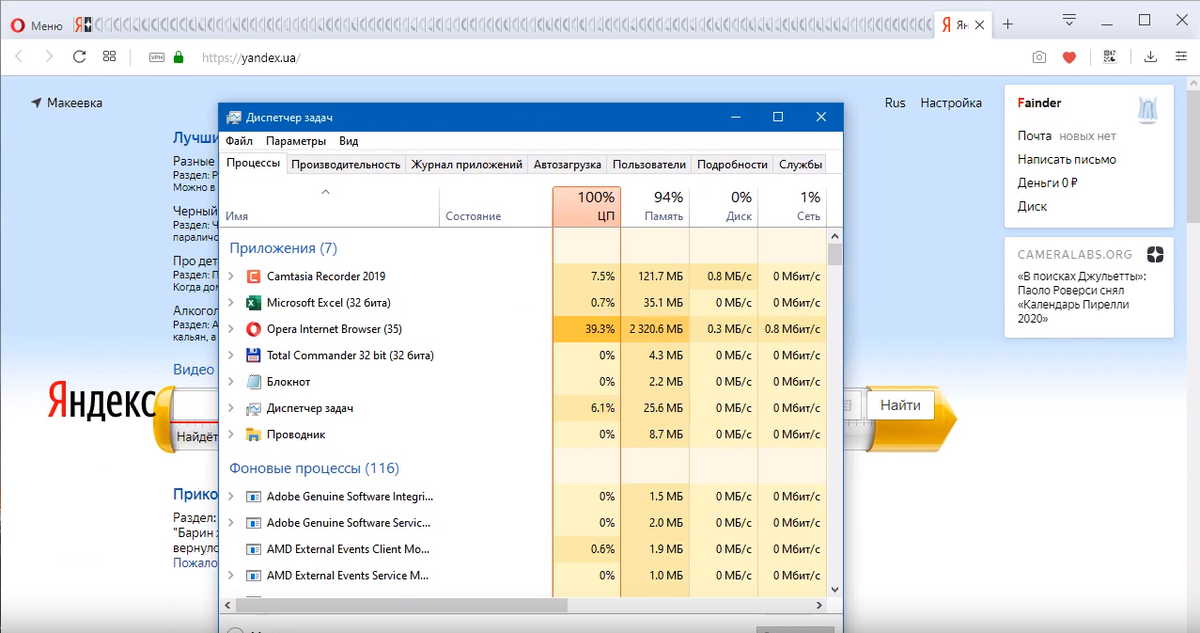Viewport: 1200px width, 633px height.
Task: Click the heart bookmark icon
Action: pos(1069,58)
